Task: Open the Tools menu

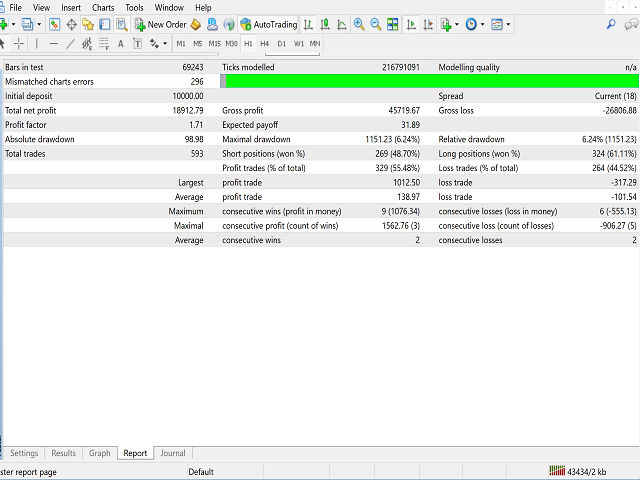Action: point(134,7)
